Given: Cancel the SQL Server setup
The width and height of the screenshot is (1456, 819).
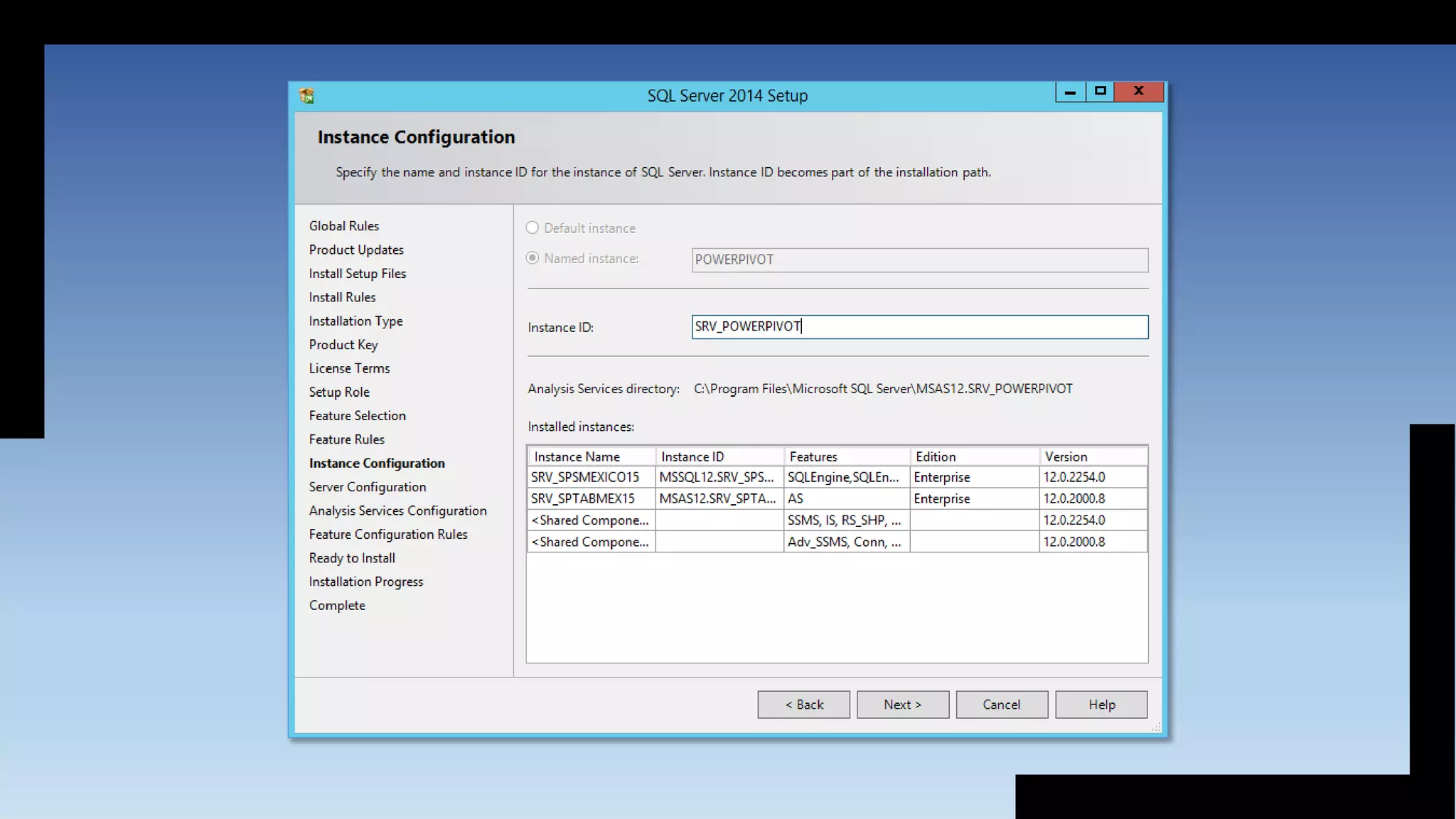Looking at the screenshot, I should click(x=1001, y=705).
